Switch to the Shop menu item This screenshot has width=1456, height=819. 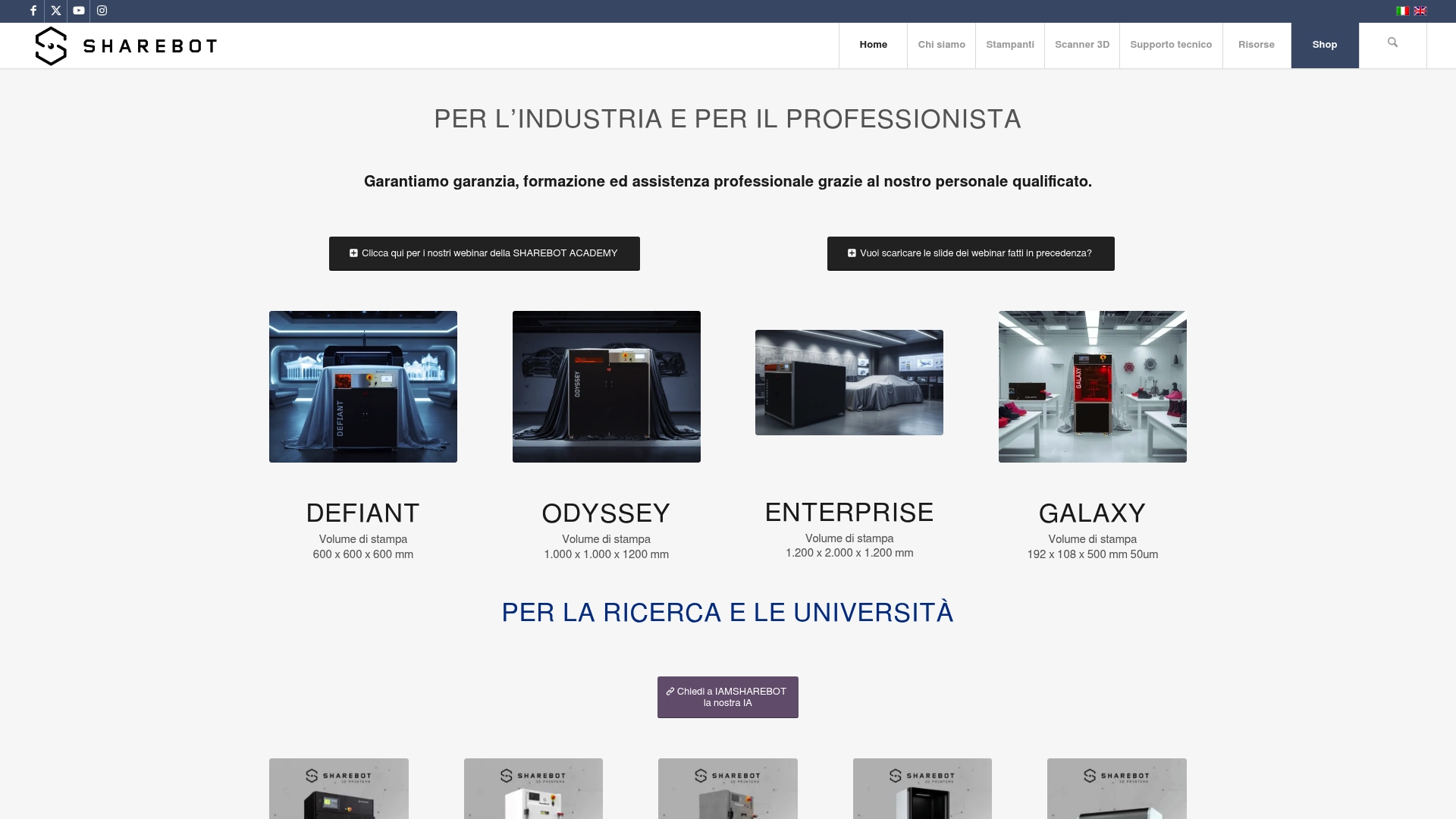1325,45
